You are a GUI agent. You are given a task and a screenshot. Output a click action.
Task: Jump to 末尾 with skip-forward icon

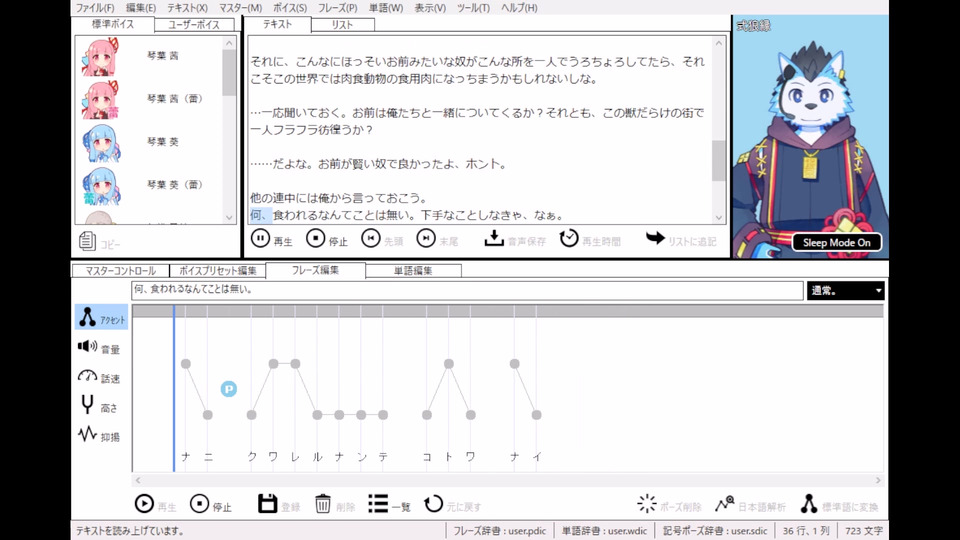[426, 238]
